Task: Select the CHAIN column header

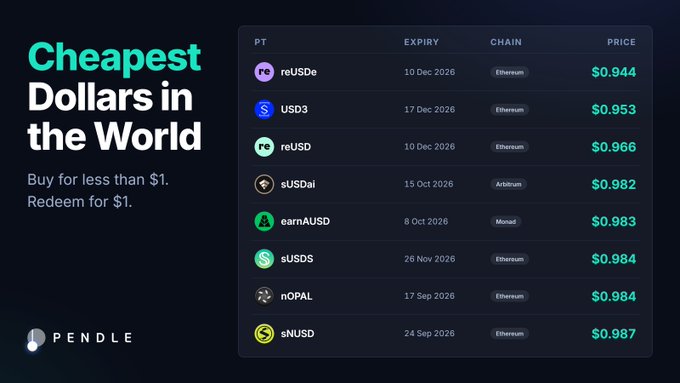Action: point(506,42)
